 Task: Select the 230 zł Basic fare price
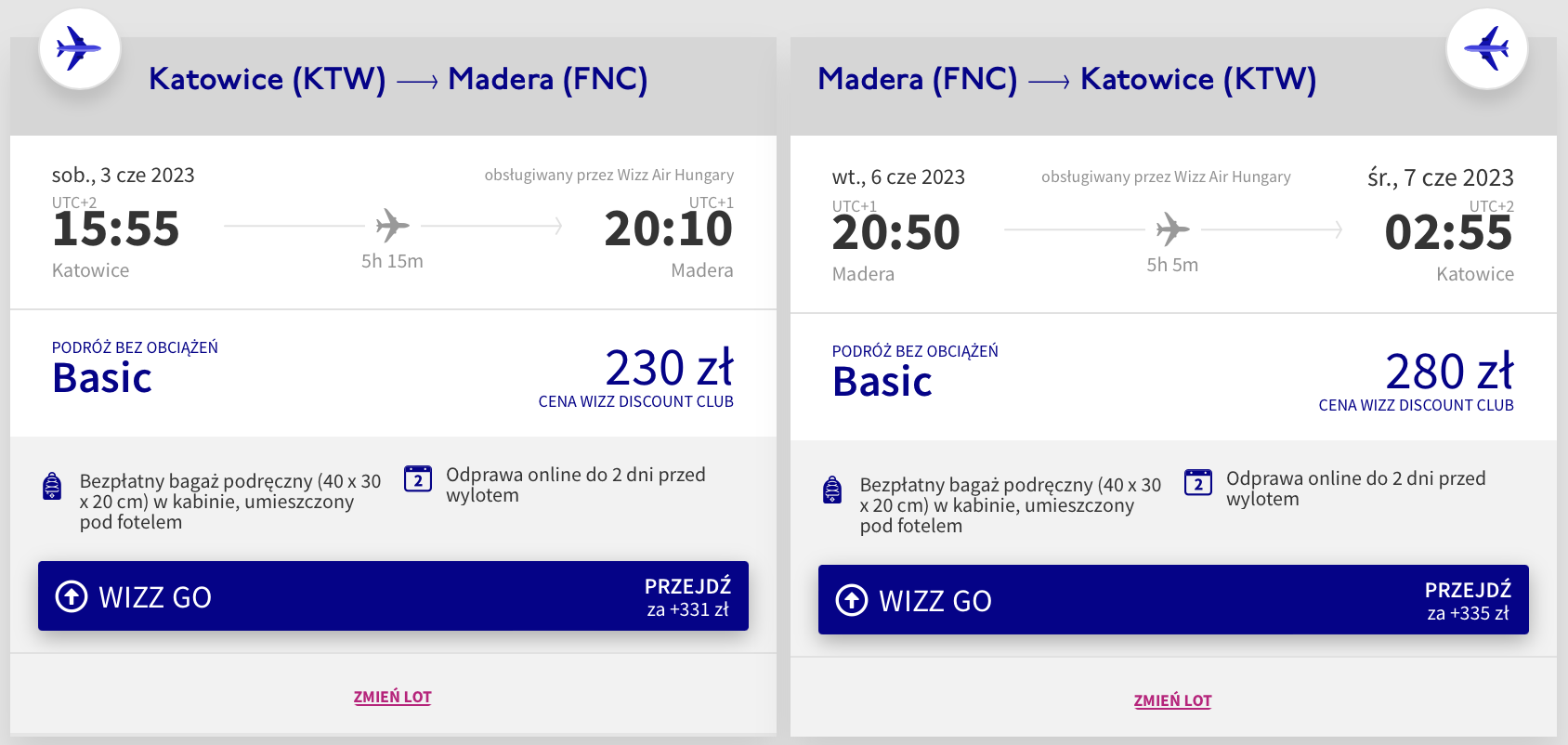click(x=669, y=368)
